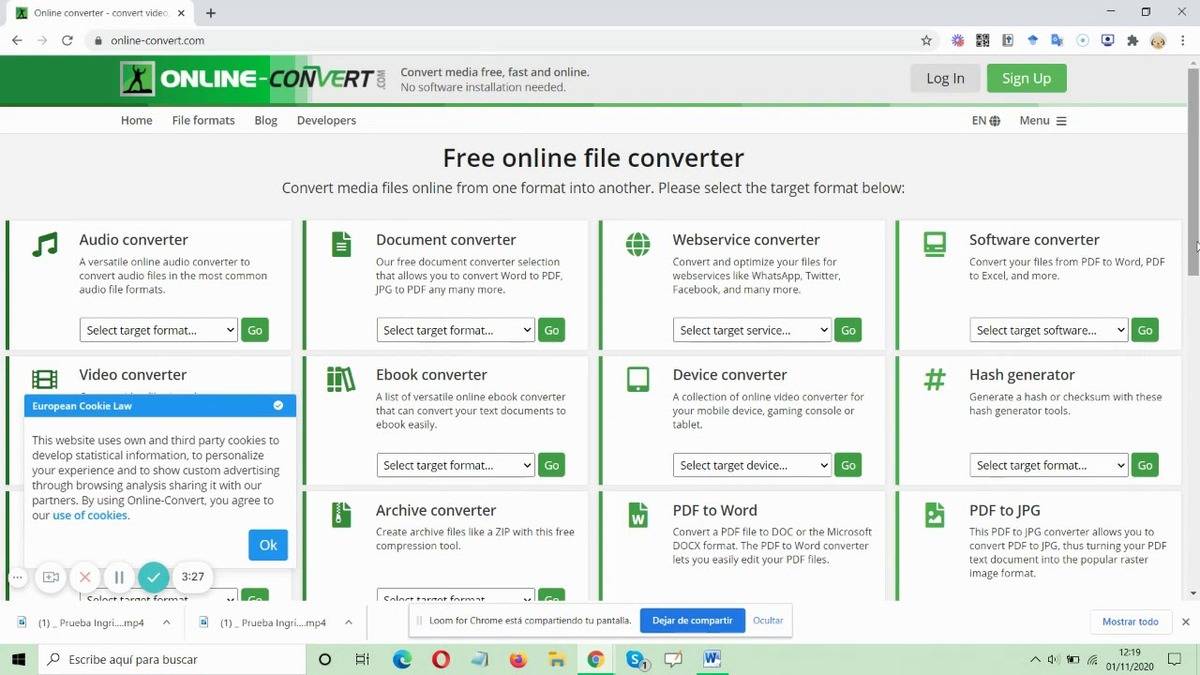1200x675 pixels.
Task: Click the Ebook converter books icon
Action: [341, 379]
